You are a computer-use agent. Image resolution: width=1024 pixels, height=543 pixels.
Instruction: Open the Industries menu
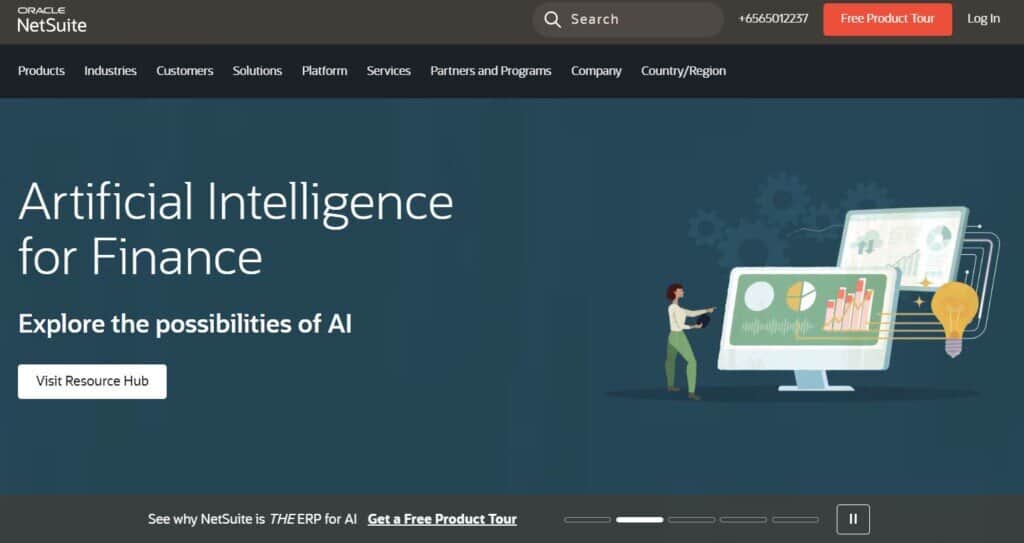click(110, 71)
